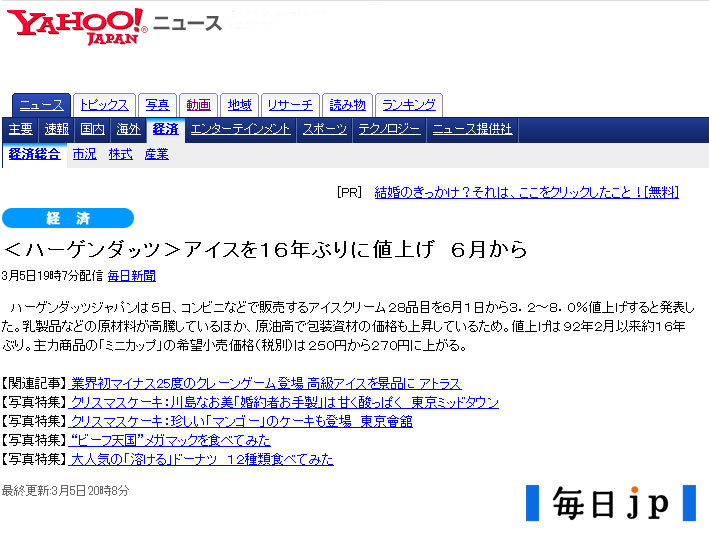The image size is (709, 535).
Task: Select the 海外 category
Action: (x=128, y=129)
